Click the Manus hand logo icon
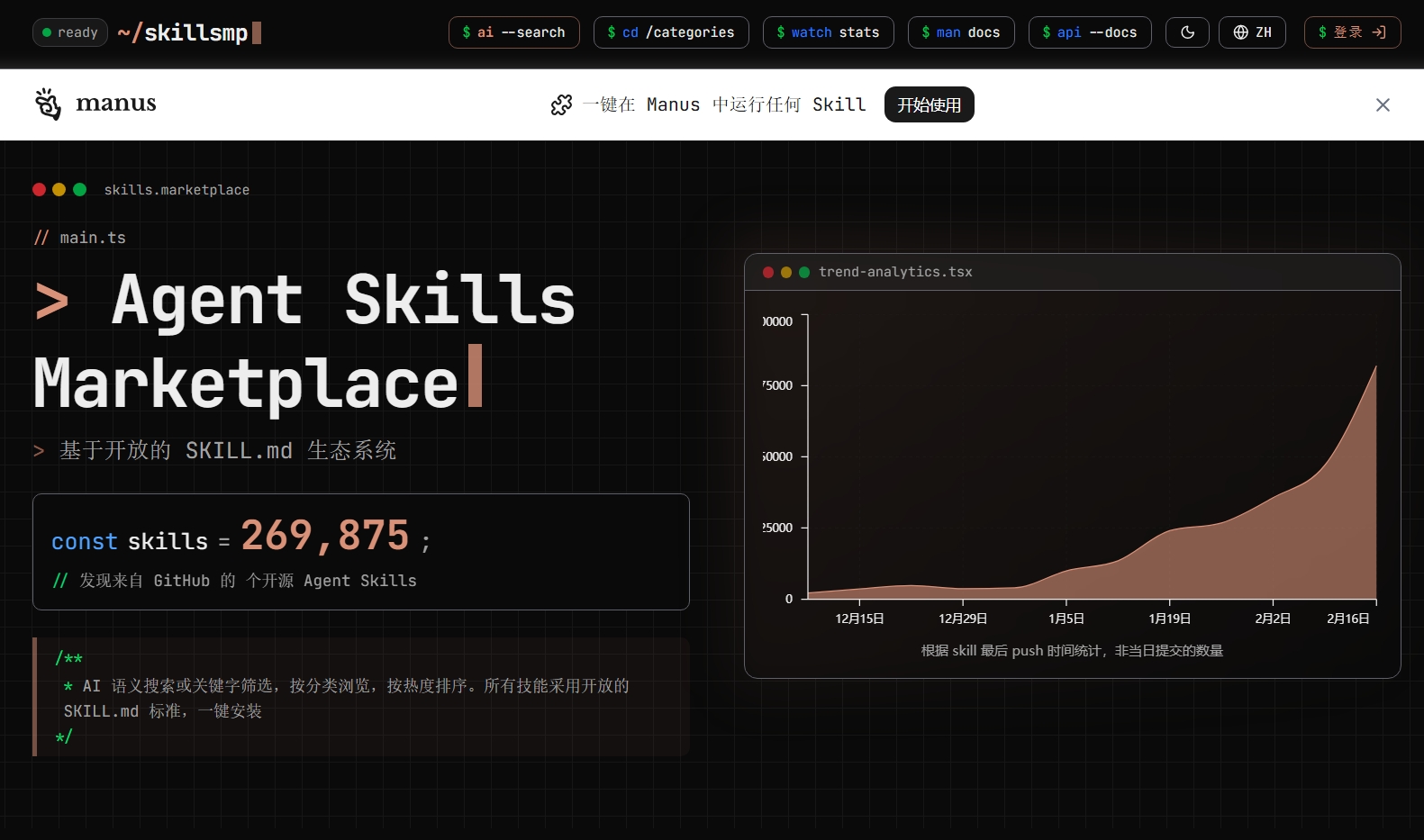Viewport: 1424px width, 840px height. (48, 104)
